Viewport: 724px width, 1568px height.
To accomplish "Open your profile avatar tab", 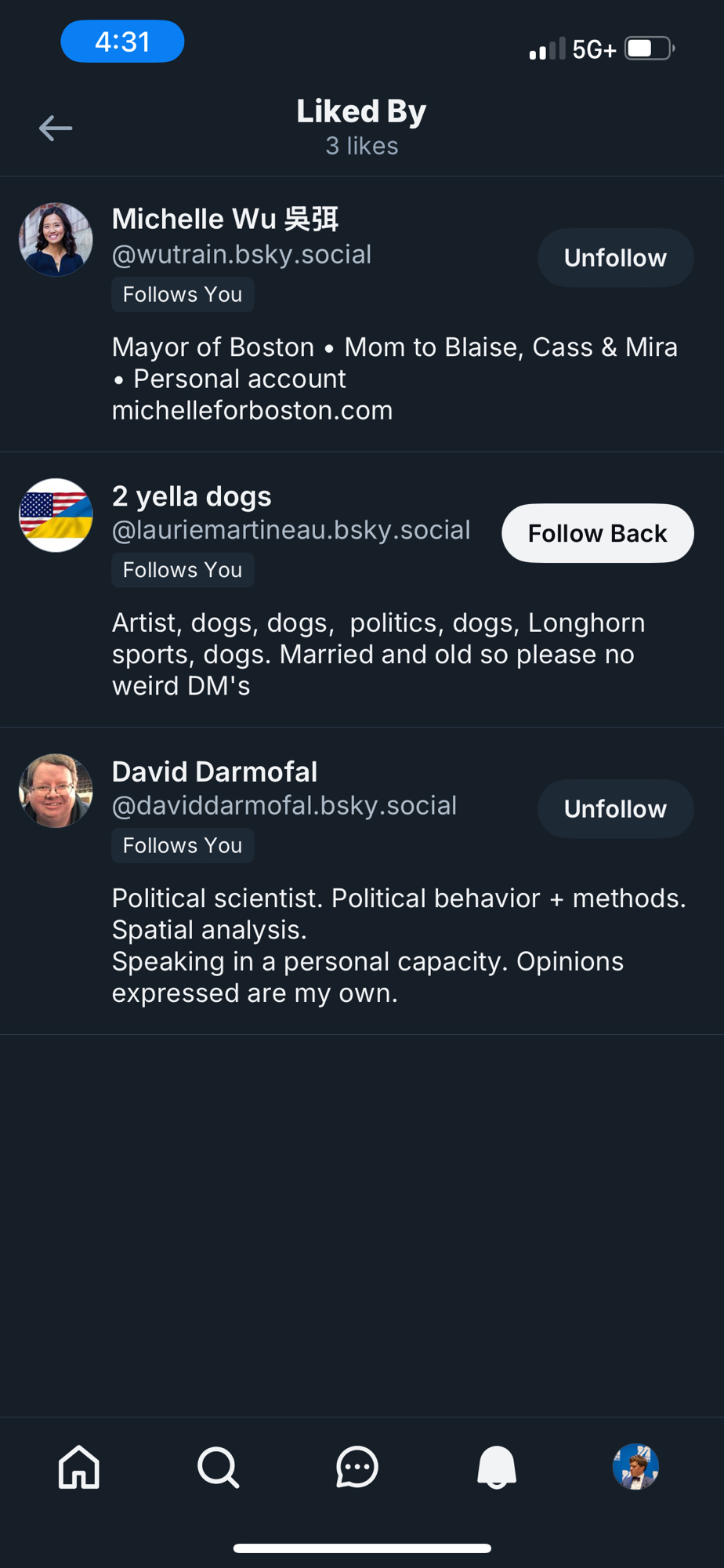I will click(635, 1466).
